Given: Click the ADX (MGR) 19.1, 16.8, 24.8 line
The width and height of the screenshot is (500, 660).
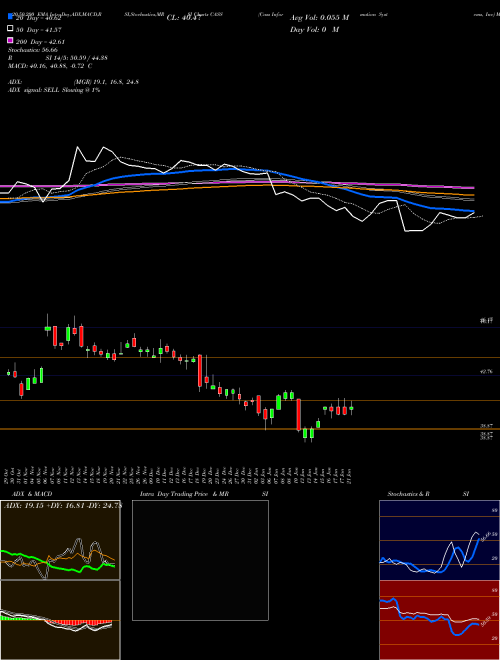Looking at the screenshot, I should tap(73, 82).
